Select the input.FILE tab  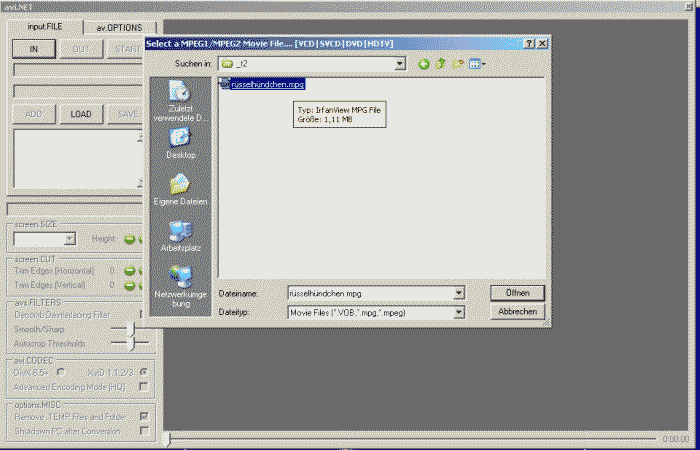click(x=43, y=27)
